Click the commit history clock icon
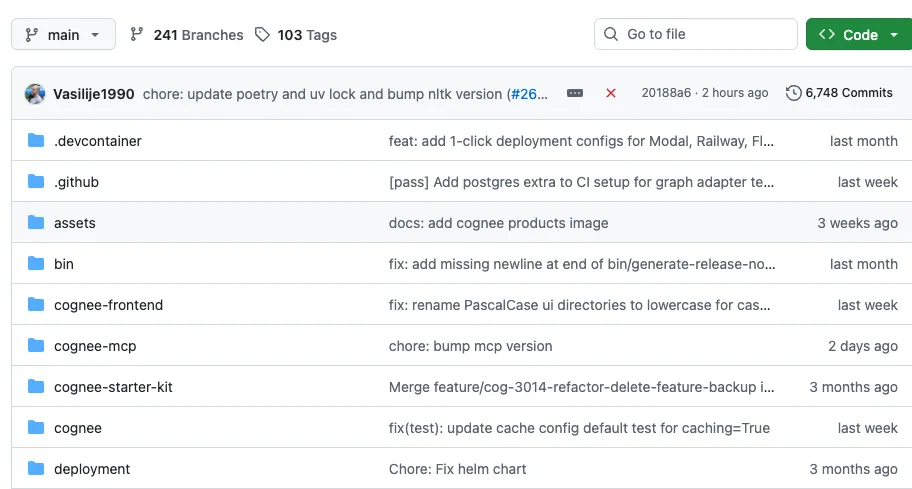The height and width of the screenshot is (489, 912). [794, 93]
